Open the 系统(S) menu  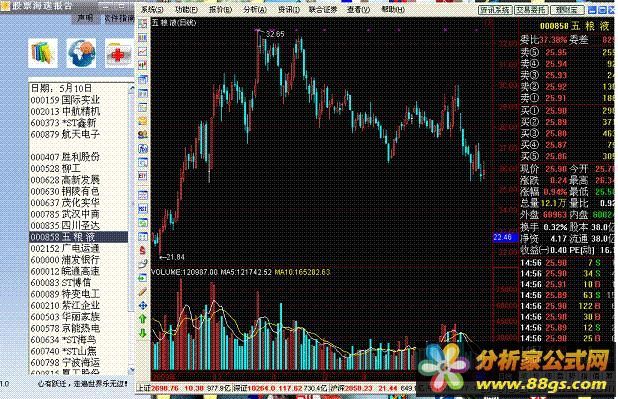(152, 9)
